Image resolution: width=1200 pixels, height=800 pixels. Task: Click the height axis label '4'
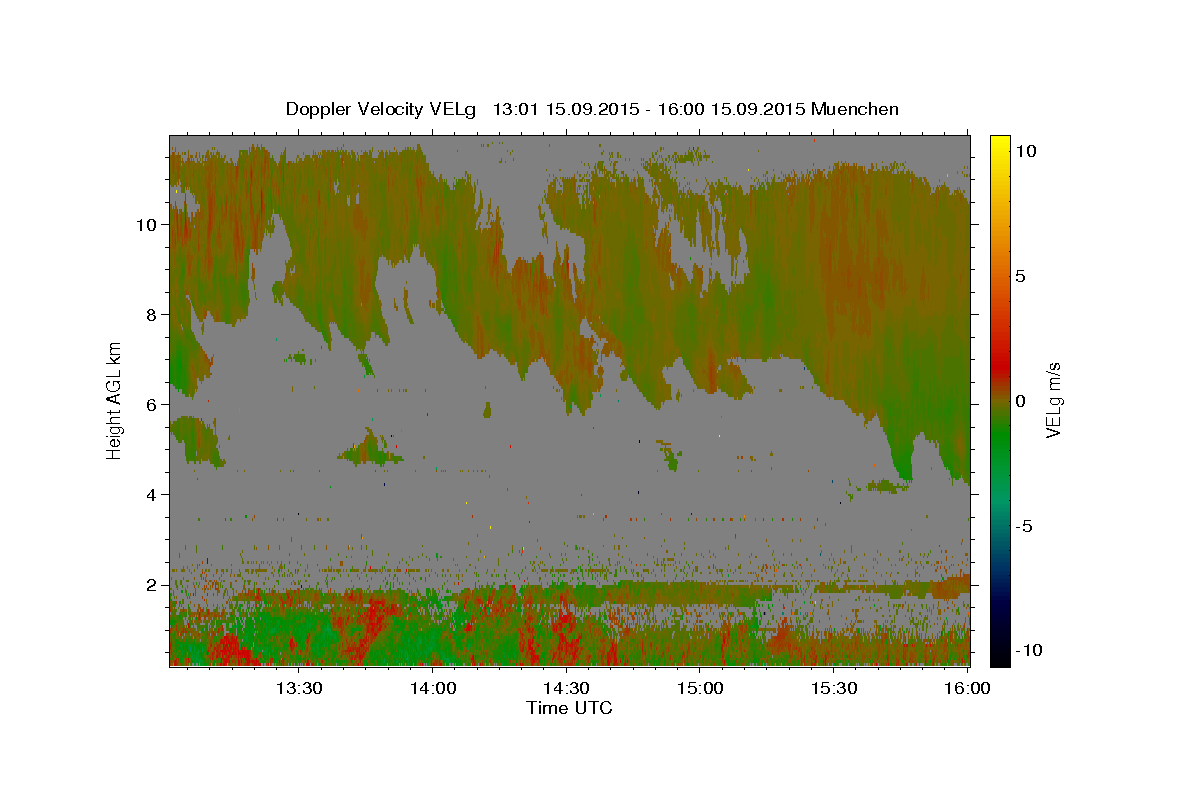click(x=153, y=494)
